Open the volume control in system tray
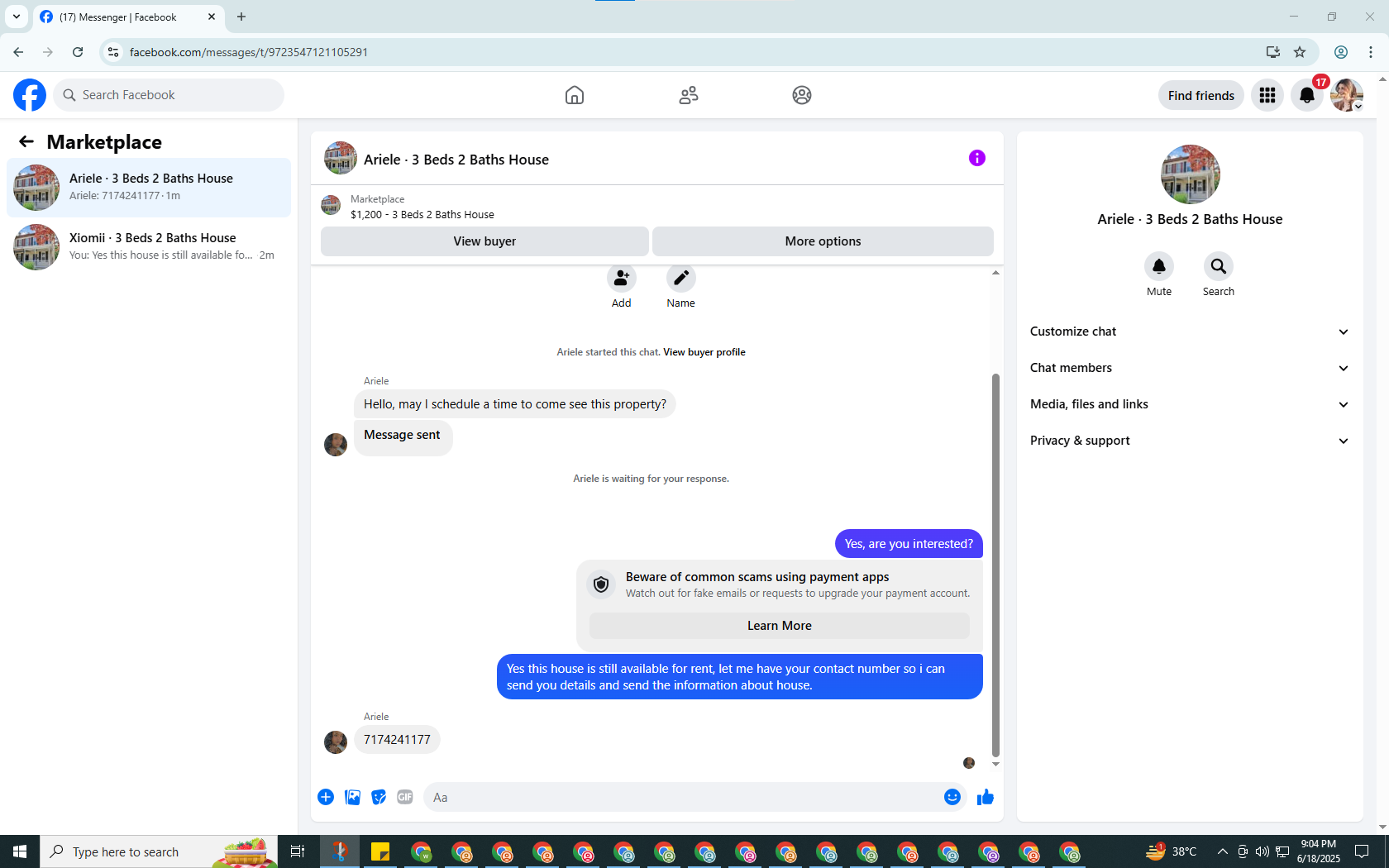The height and width of the screenshot is (868, 1389). pos(1262,851)
